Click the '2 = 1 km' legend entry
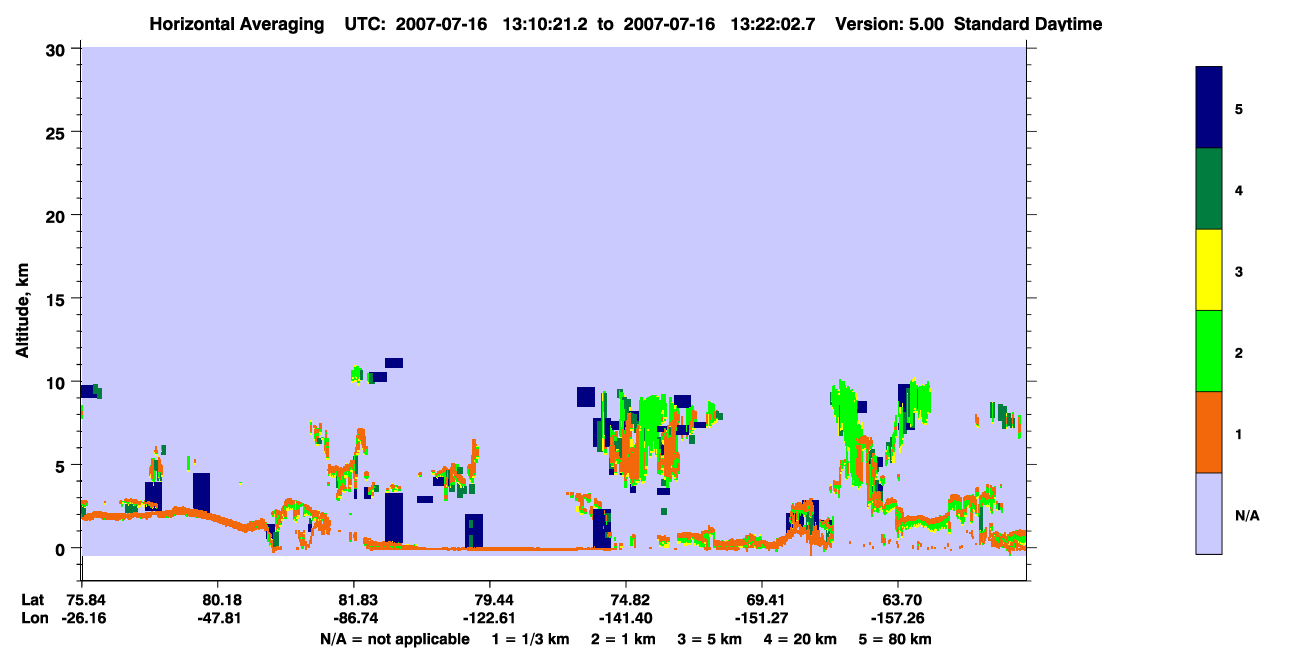 click(x=623, y=639)
